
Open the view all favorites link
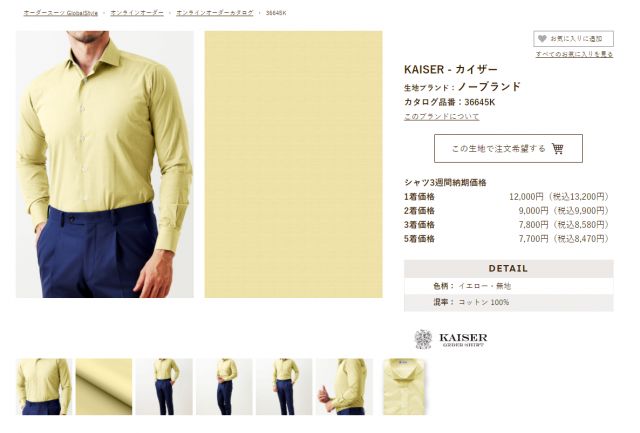click(x=574, y=54)
